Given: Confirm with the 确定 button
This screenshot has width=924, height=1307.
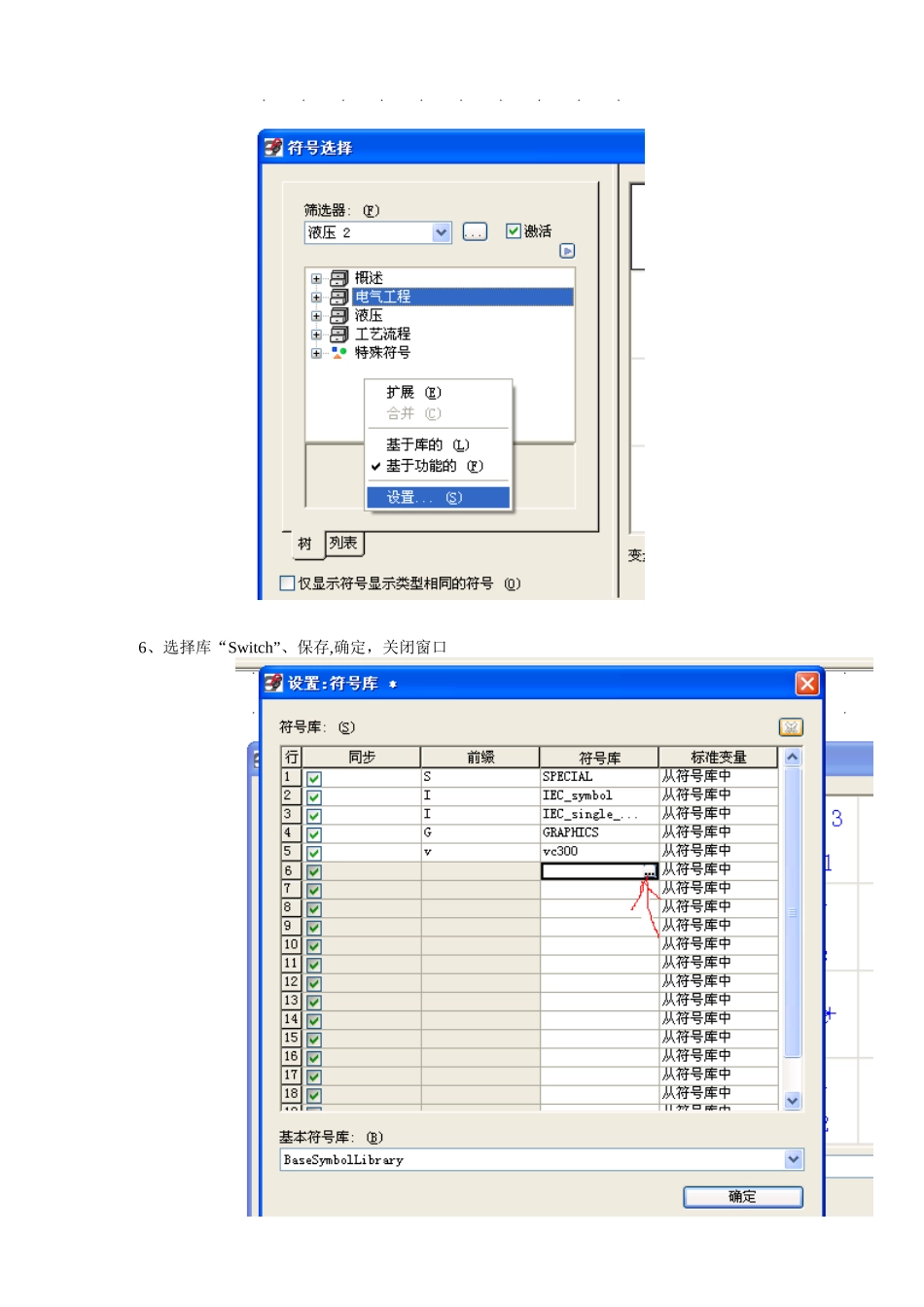Looking at the screenshot, I should coord(743,1197).
